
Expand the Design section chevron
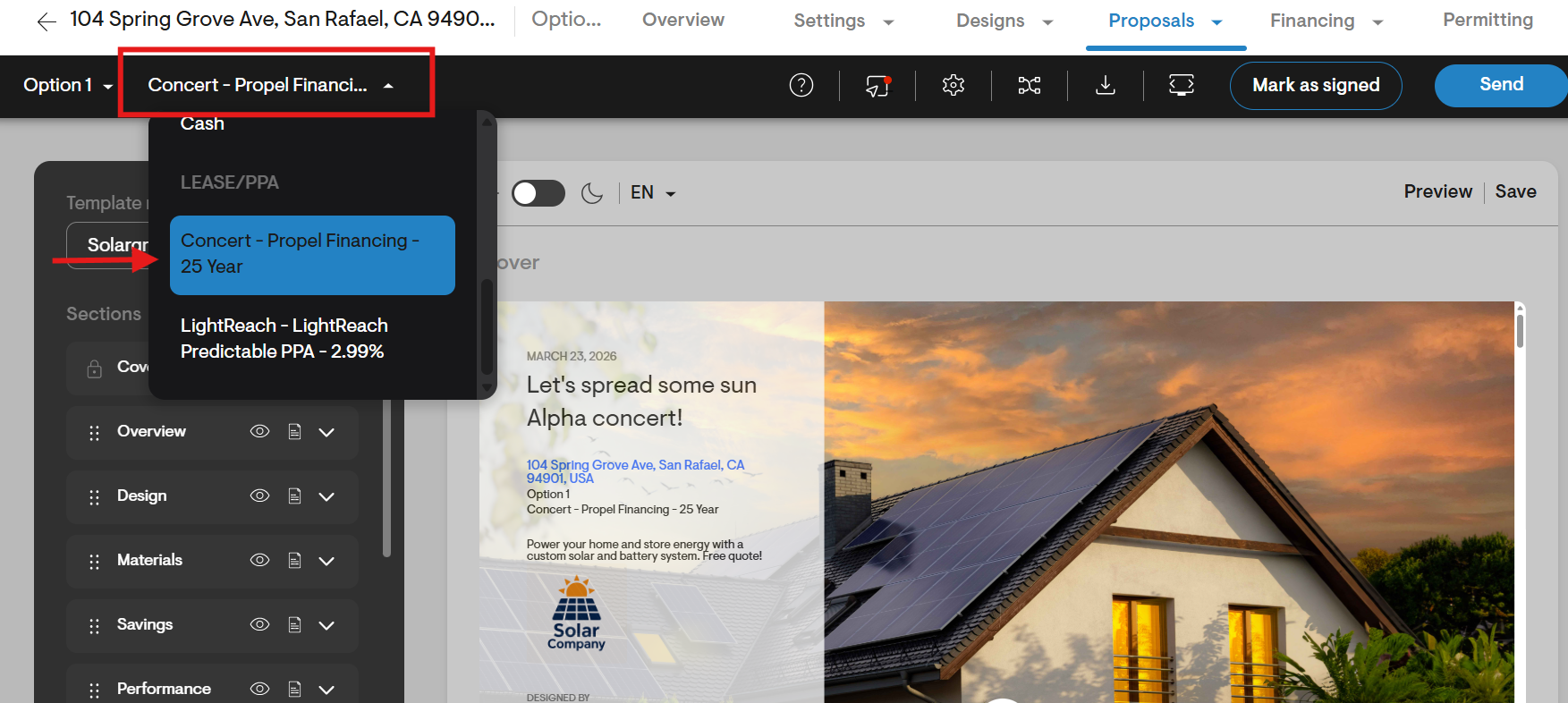326,496
